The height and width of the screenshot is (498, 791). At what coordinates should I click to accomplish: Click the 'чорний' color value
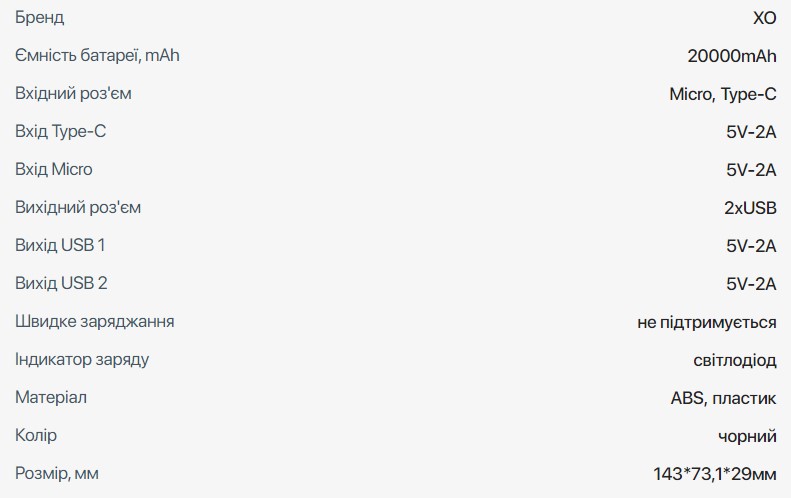point(747,436)
